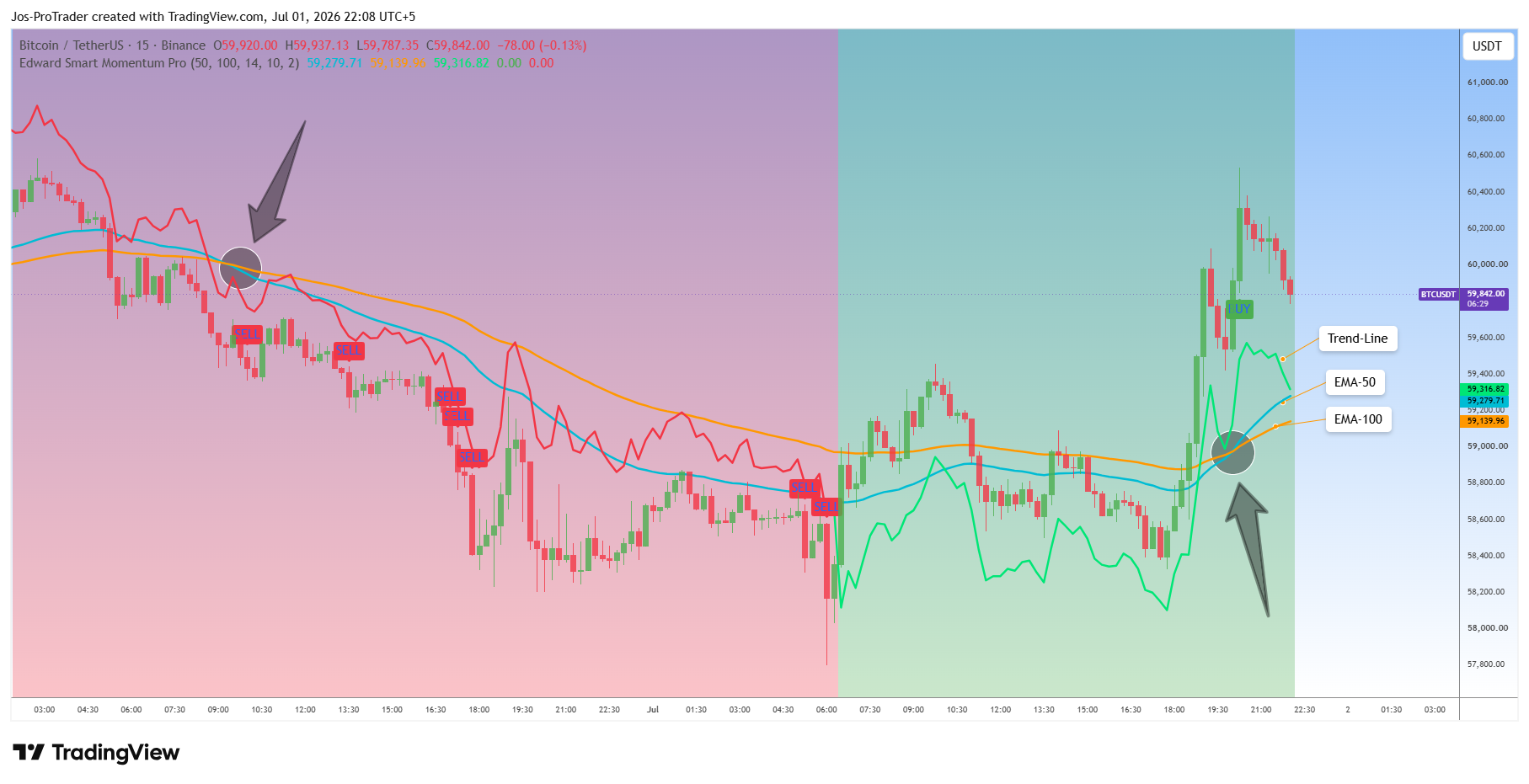Click the 60,800.00 price axis label

point(1487,119)
